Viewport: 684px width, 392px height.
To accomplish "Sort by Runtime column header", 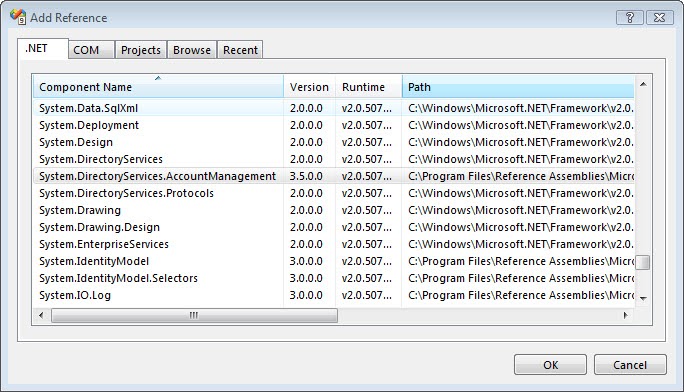I will point(368,87).
